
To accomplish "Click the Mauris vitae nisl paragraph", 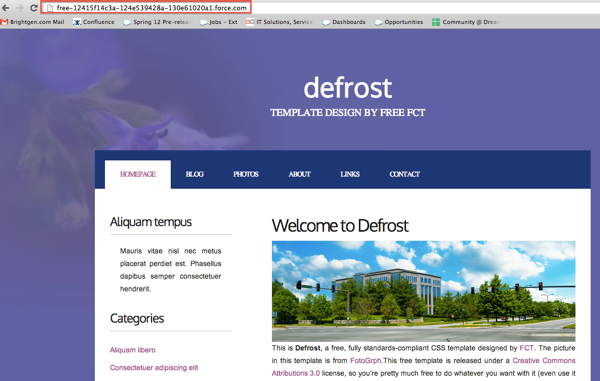I will point(171,270).
